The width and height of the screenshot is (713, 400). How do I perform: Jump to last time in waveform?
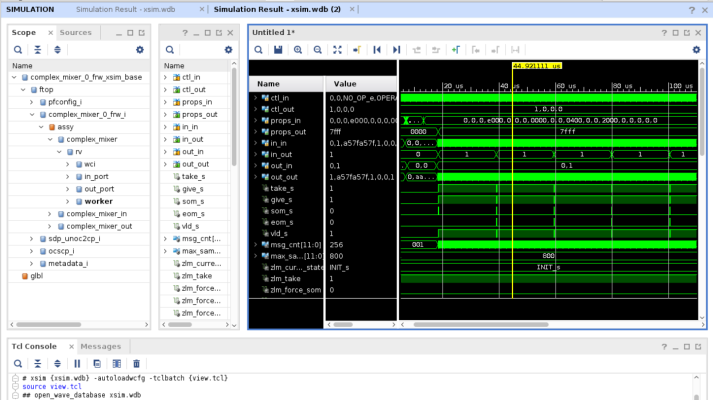[x=397, y=50]
